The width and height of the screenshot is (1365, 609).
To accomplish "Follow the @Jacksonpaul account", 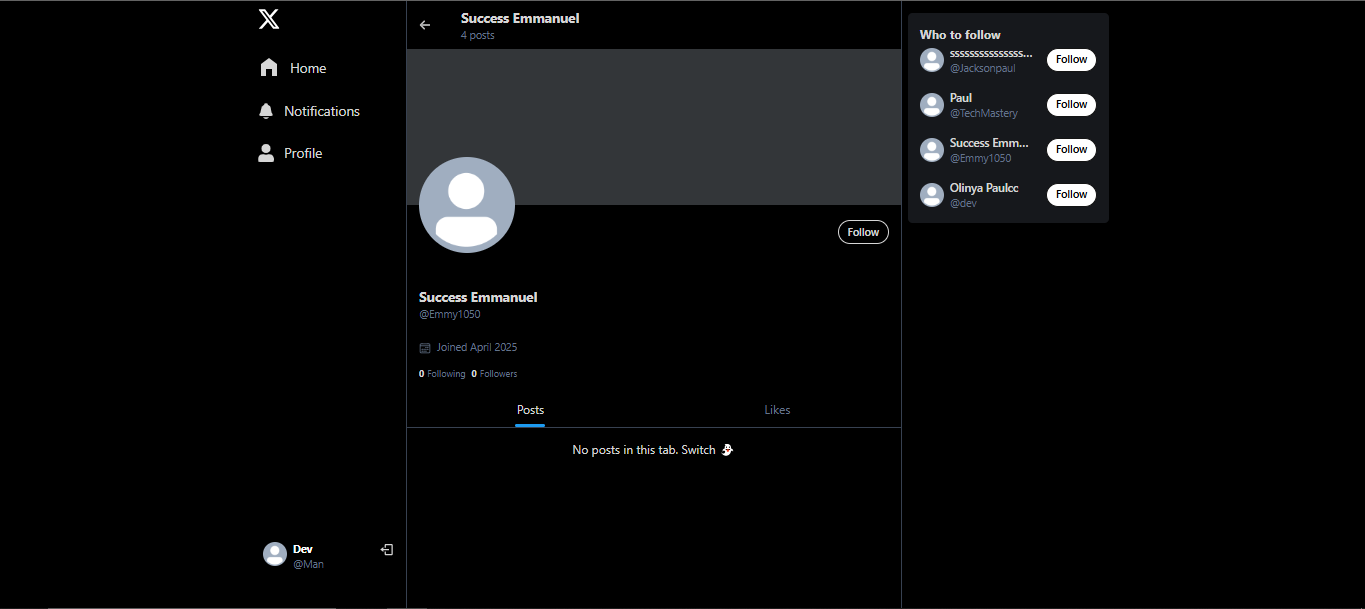I will (1071, 60).
